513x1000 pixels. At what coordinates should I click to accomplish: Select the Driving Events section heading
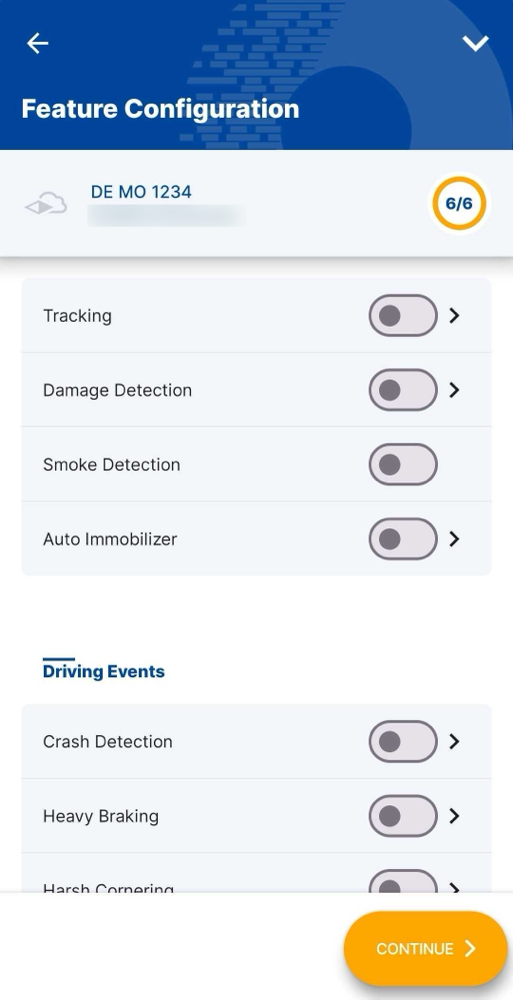coord(103,671)
